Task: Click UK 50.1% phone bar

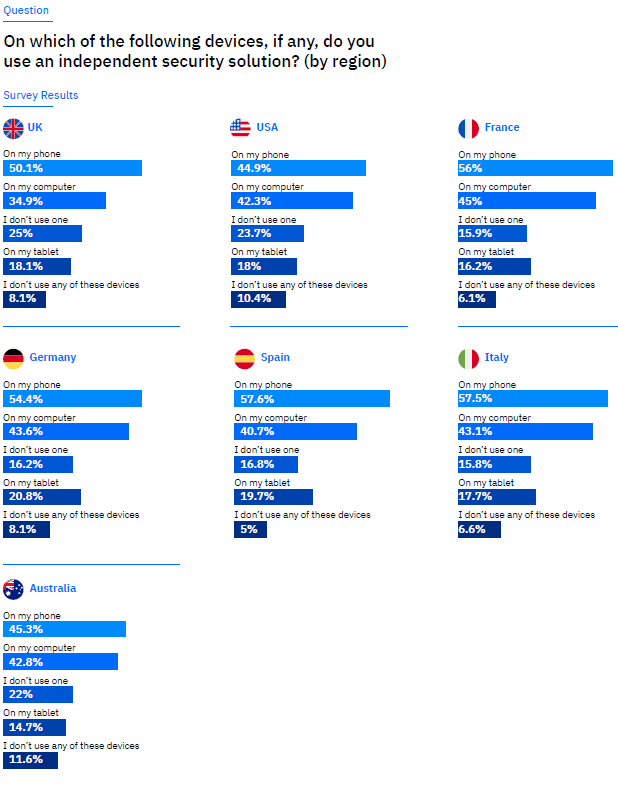Action: point(72,168)
